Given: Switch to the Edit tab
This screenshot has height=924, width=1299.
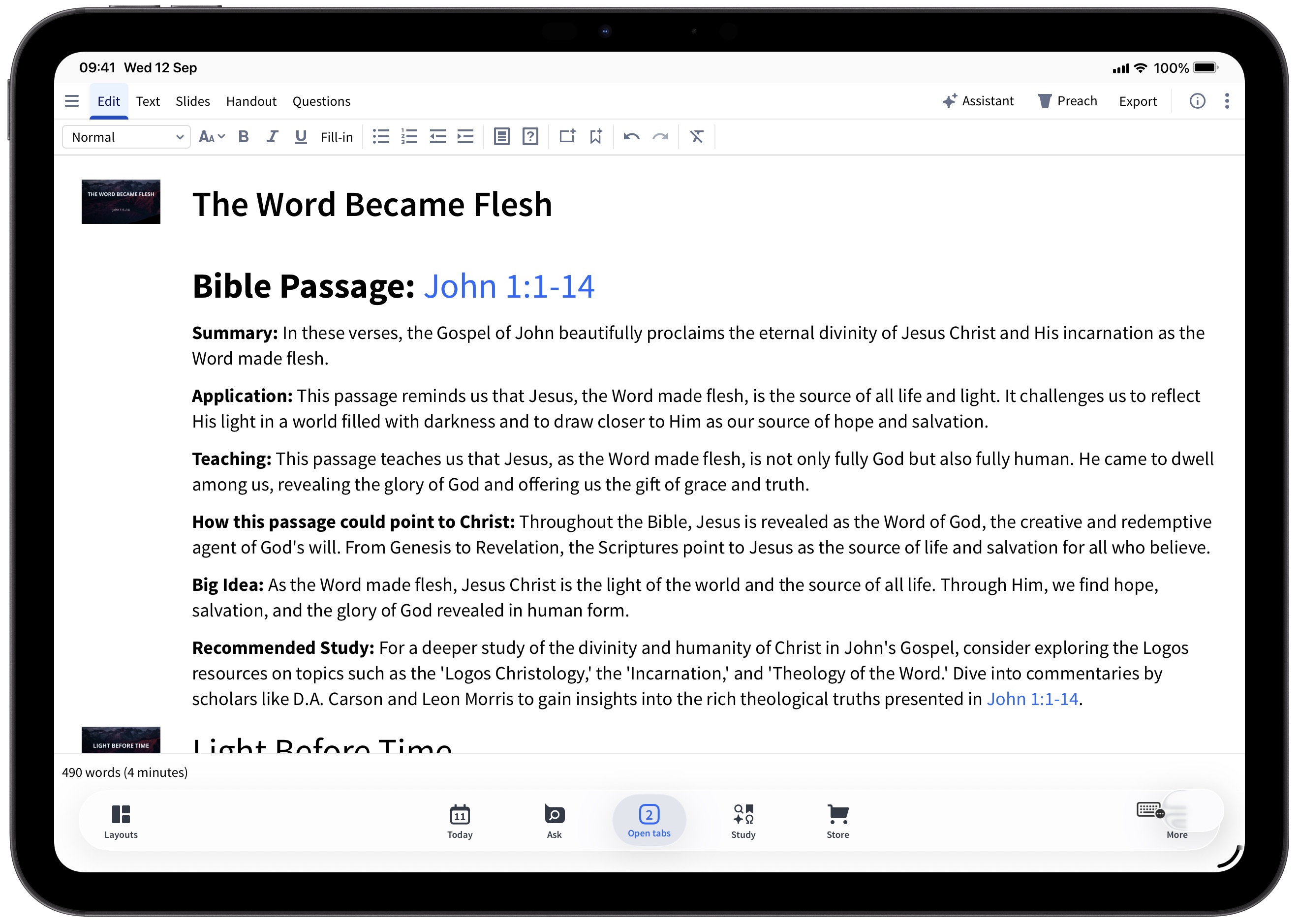Looking at the screenshot, I should pos(109,101).
